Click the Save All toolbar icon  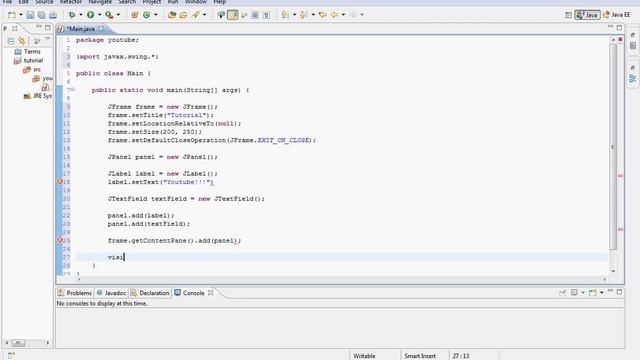42,15
